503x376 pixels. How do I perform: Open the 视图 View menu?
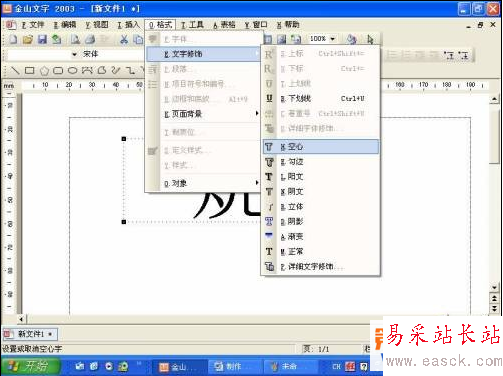tap(97, 25)
